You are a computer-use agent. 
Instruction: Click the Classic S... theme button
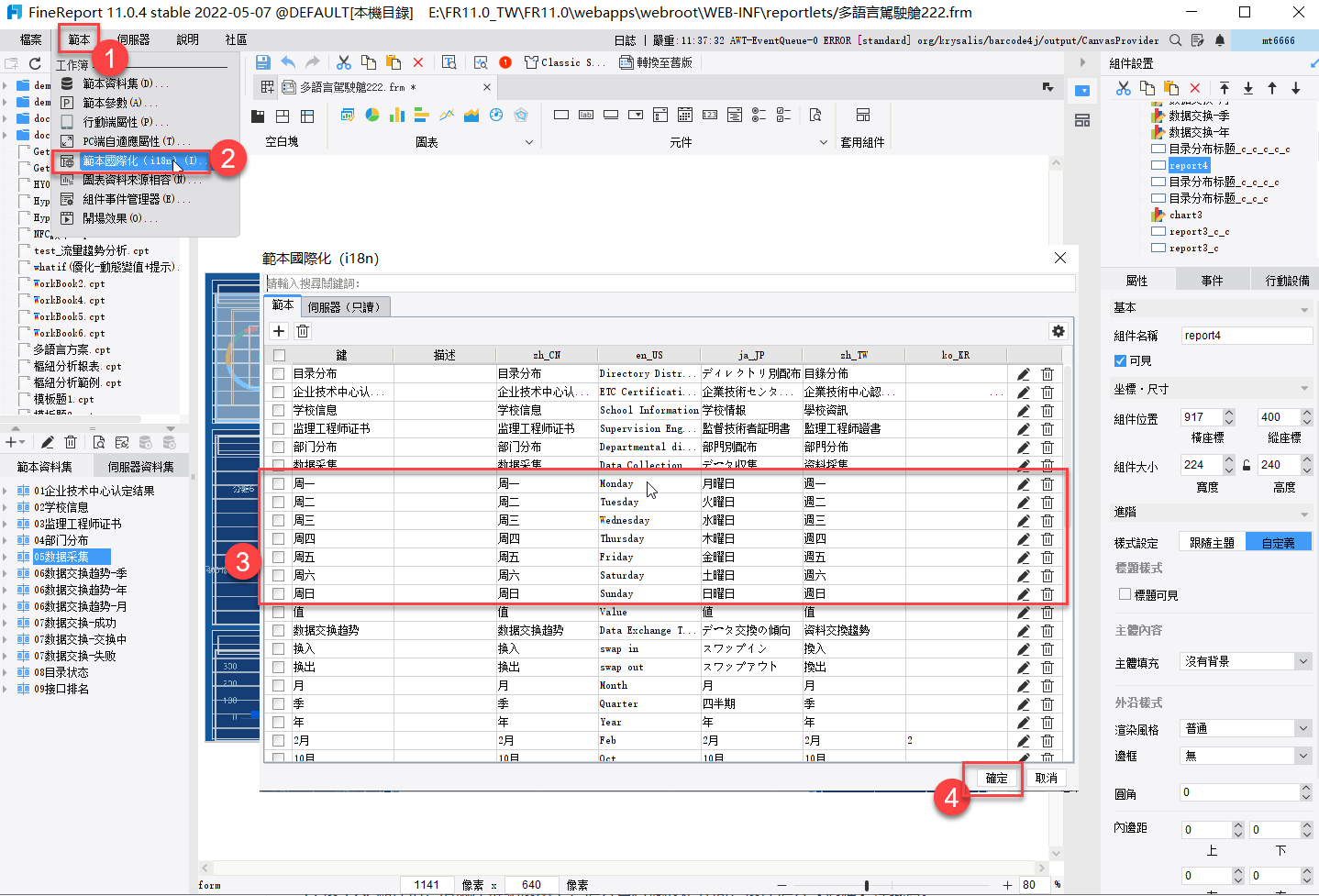pos(564,62)
